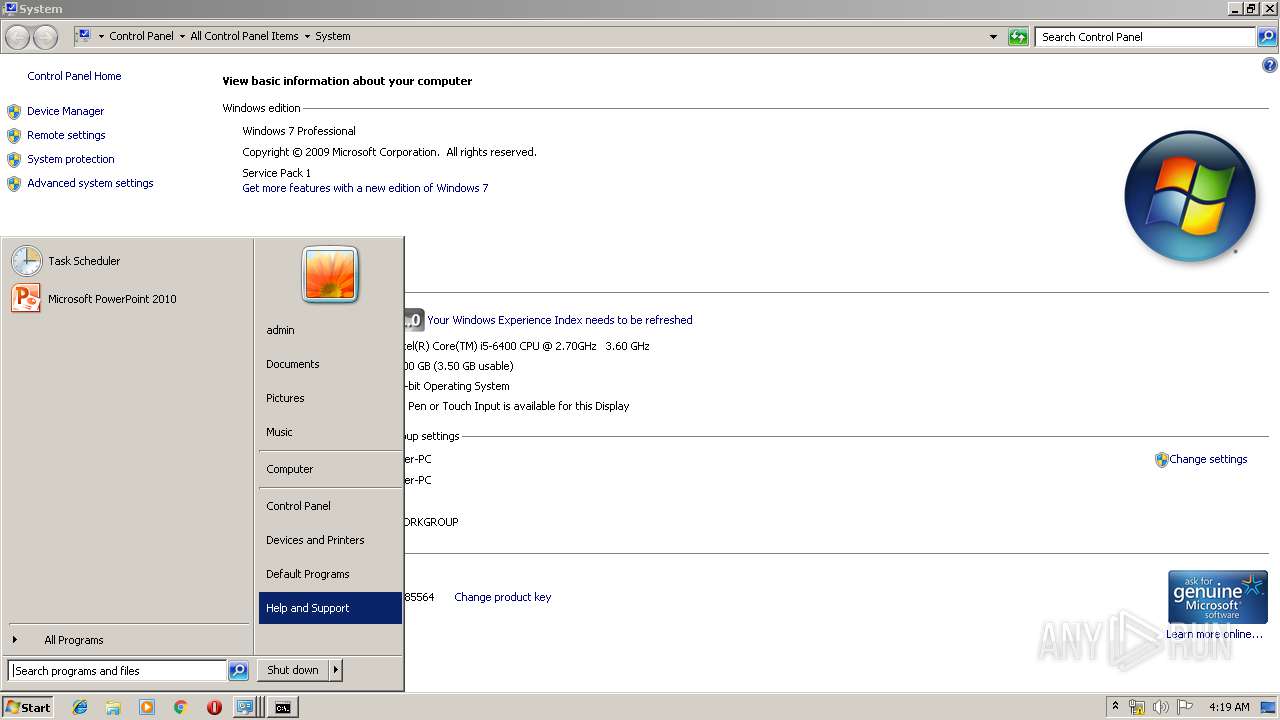Click the genuine Microsoft software badge
1280x720 pixels.
coord(1217,597)
